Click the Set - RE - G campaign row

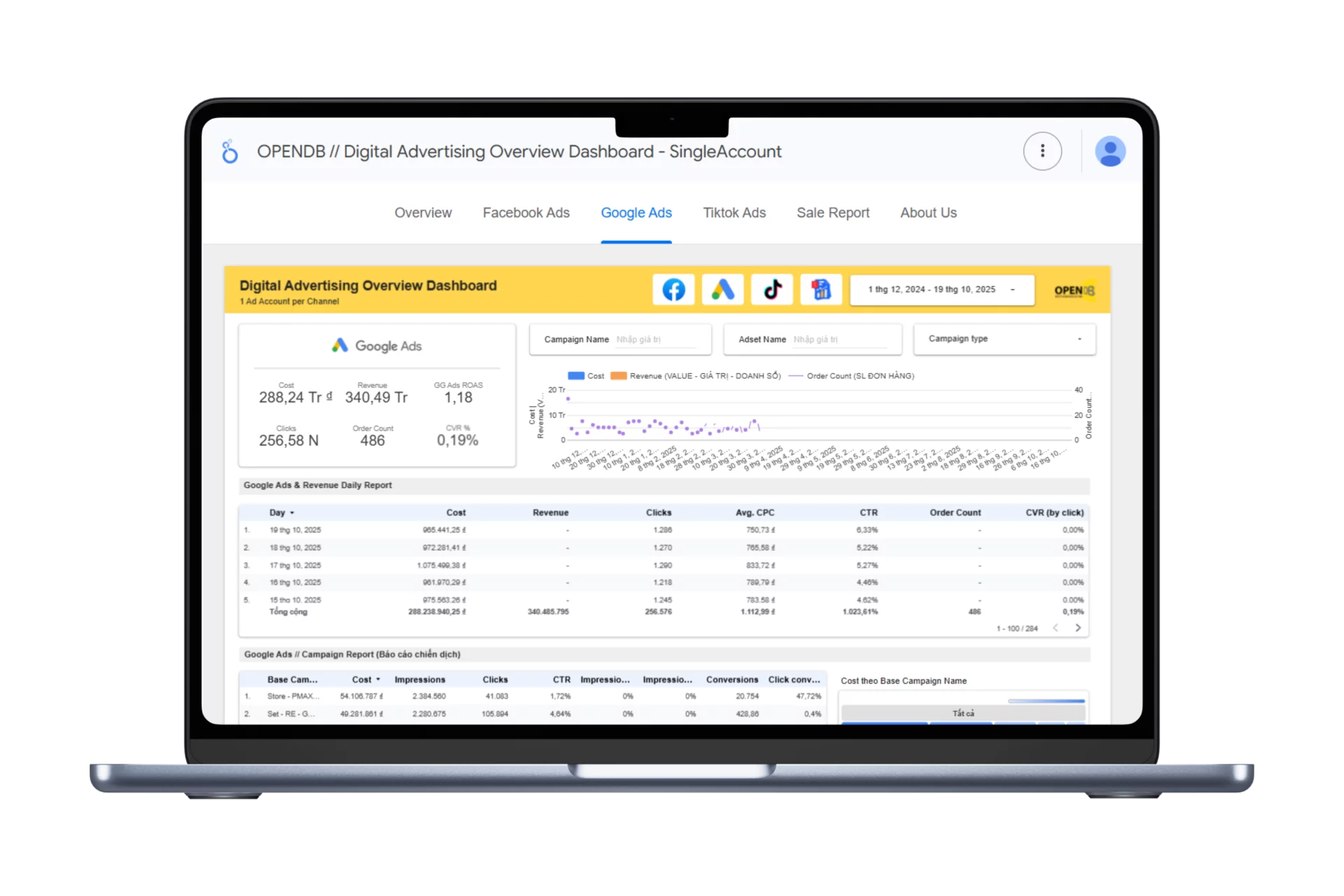pyautogui.click(x=533, y=714)
